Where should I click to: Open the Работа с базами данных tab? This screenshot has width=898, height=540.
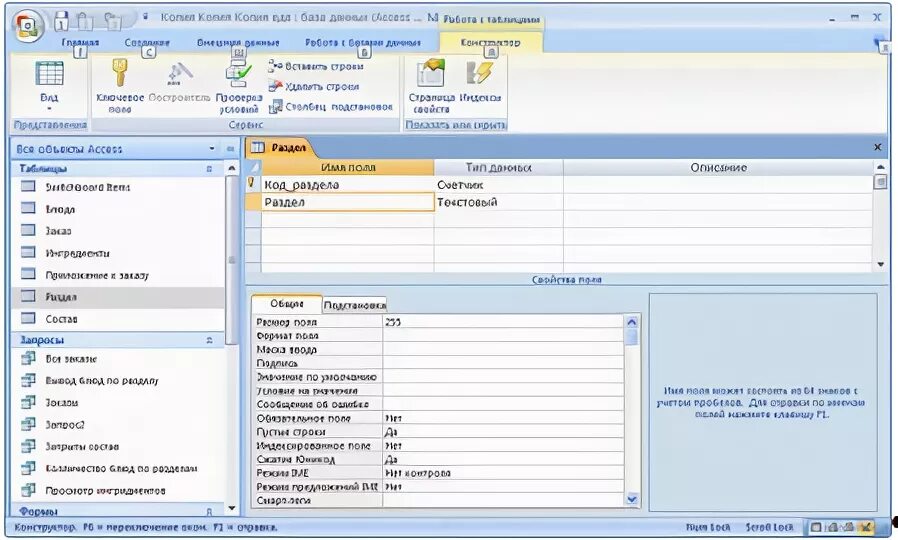point(363,42)
